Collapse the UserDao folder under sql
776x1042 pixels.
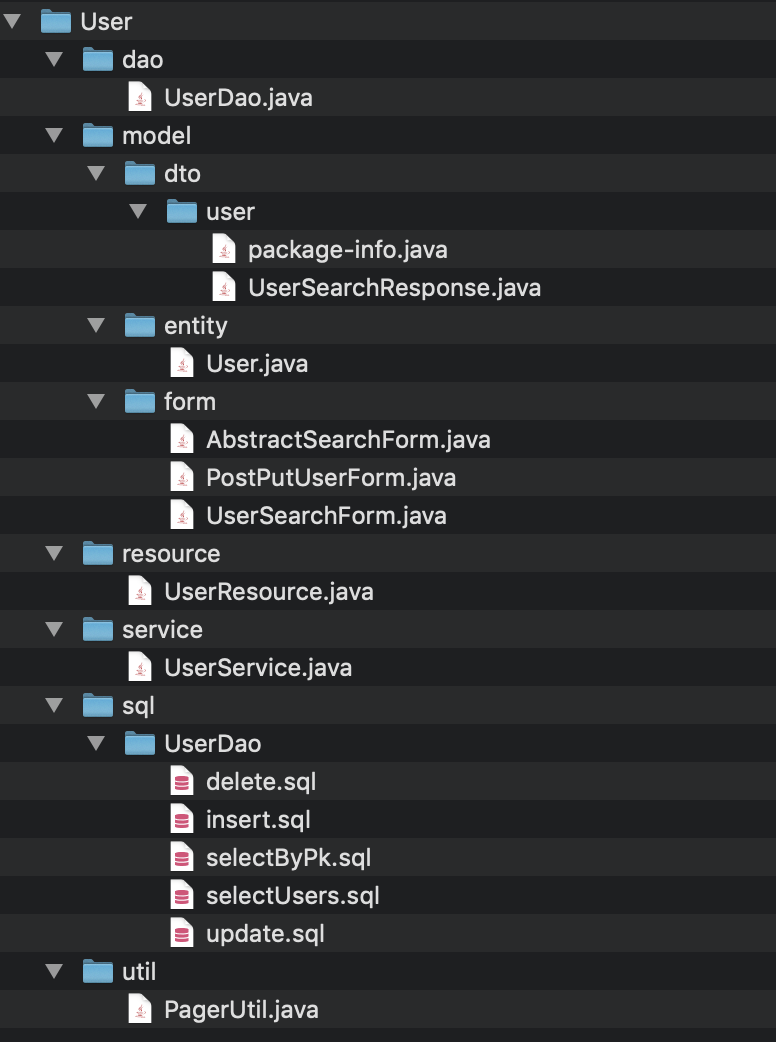96,743
